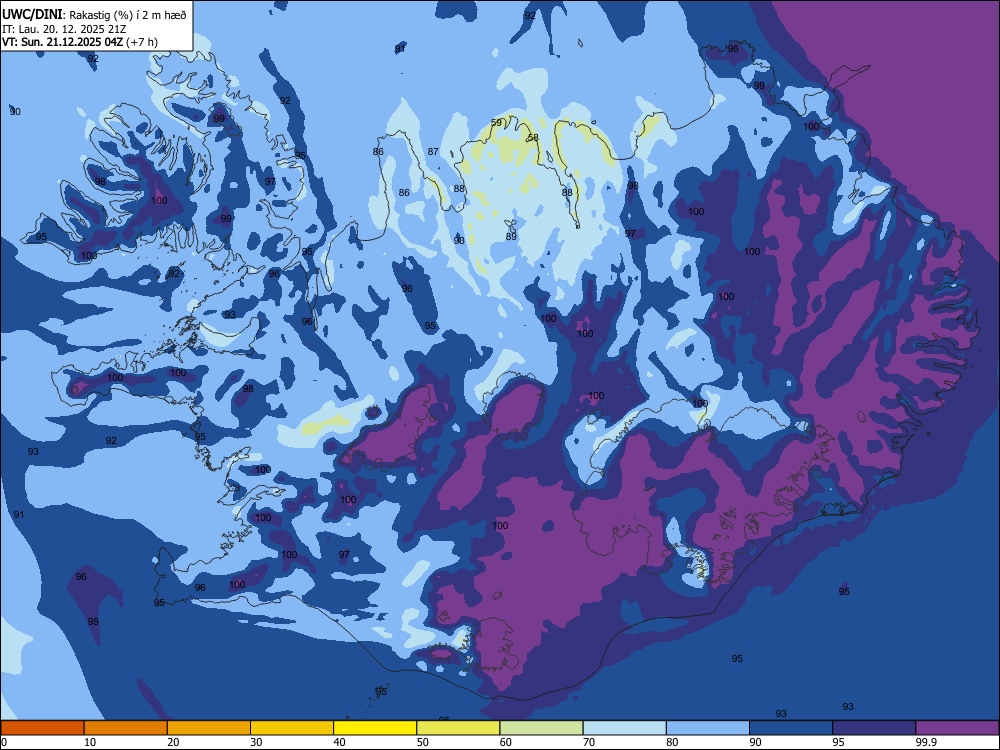
Task: Click the legend tick label 30
Action: (x=256, y=742)
